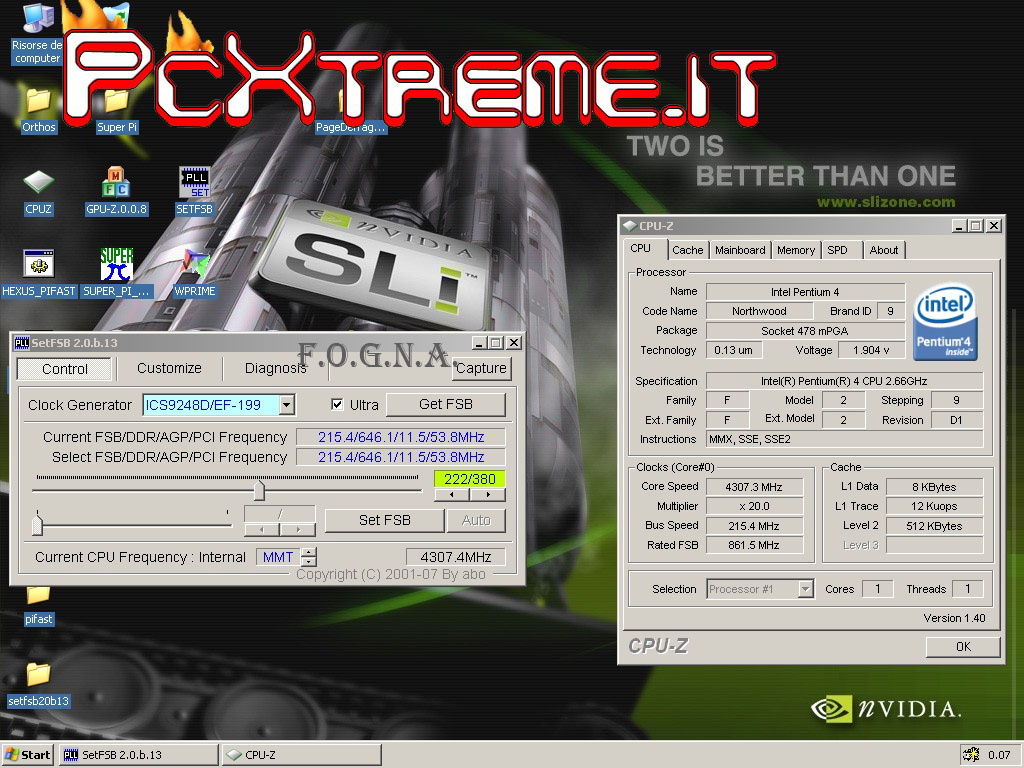Viewport: 1024px width, 768px height.
Task: Click the SetFSB title bar PLL icon
Action: (22, 343)
